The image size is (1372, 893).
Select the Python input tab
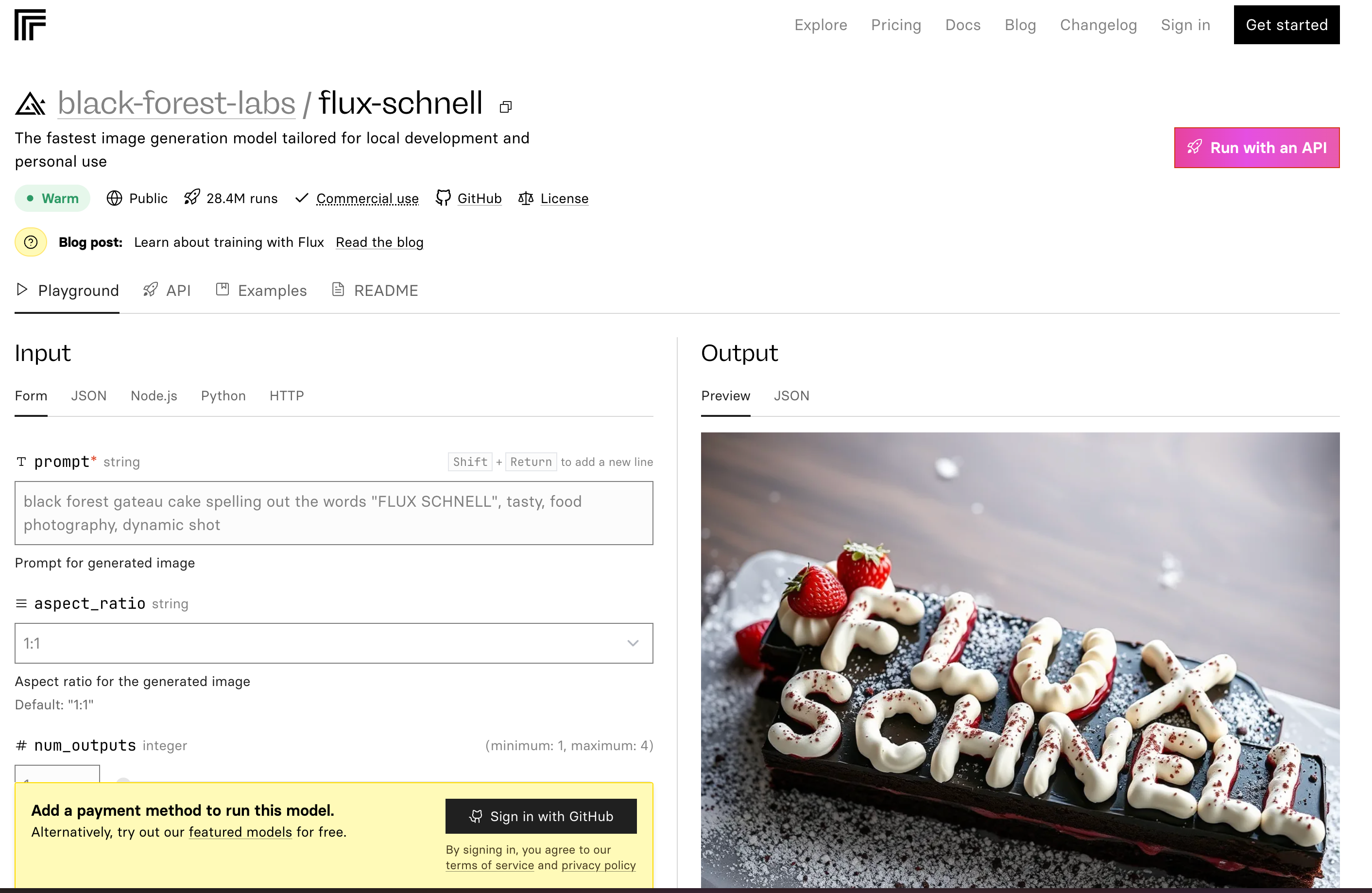click(223, 395)
